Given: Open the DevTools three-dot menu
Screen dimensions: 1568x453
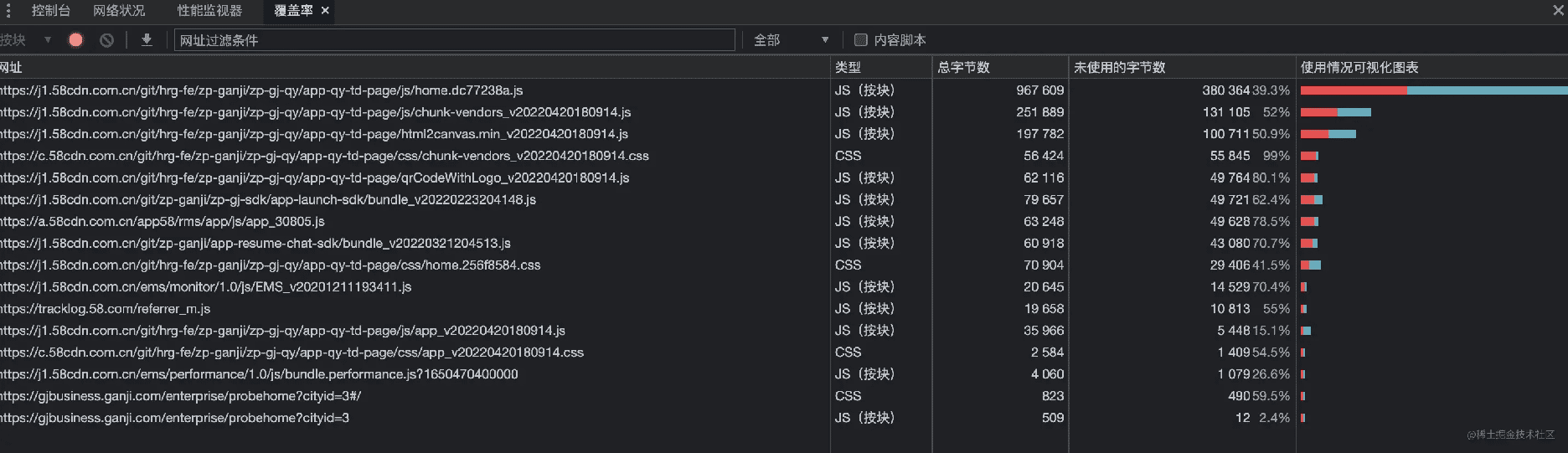Looking at the screenshot, I should (x=8, y=11).
